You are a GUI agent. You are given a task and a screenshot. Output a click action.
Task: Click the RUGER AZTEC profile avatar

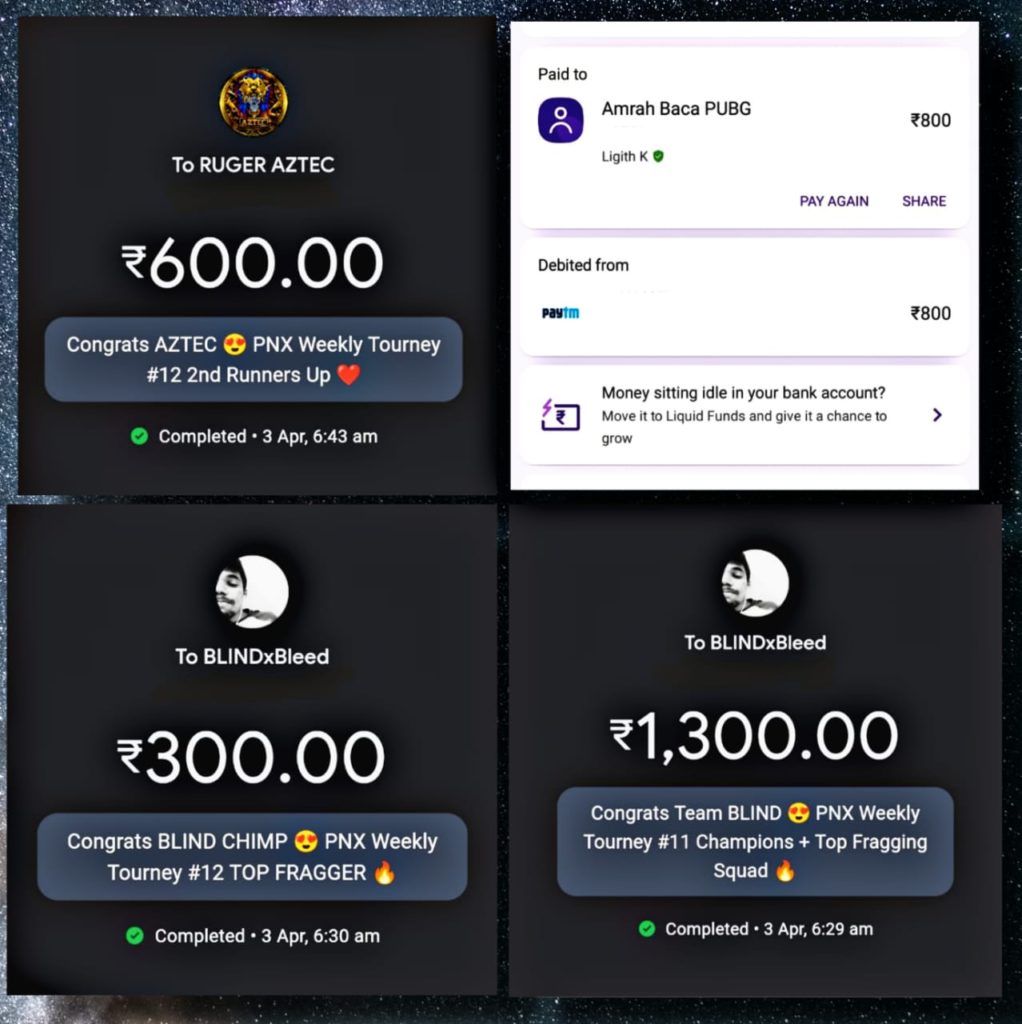point(253,103)
